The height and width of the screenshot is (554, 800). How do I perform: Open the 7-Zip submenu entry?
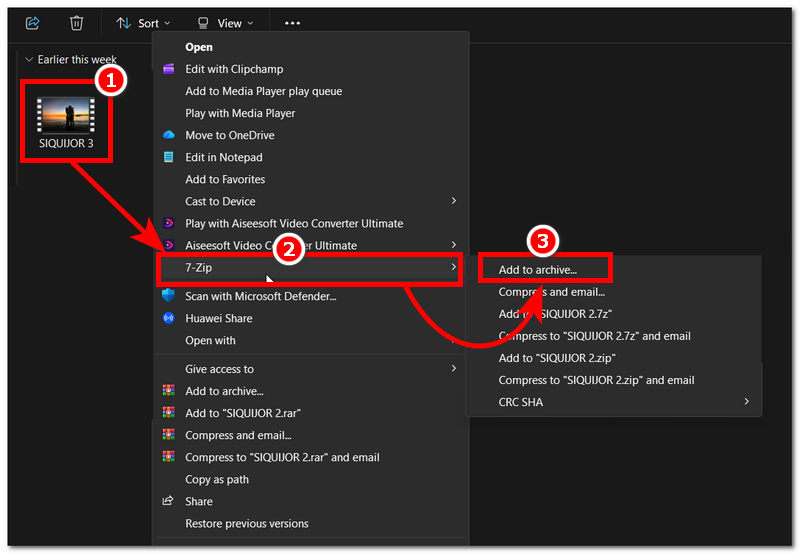(x=310, y=268)
